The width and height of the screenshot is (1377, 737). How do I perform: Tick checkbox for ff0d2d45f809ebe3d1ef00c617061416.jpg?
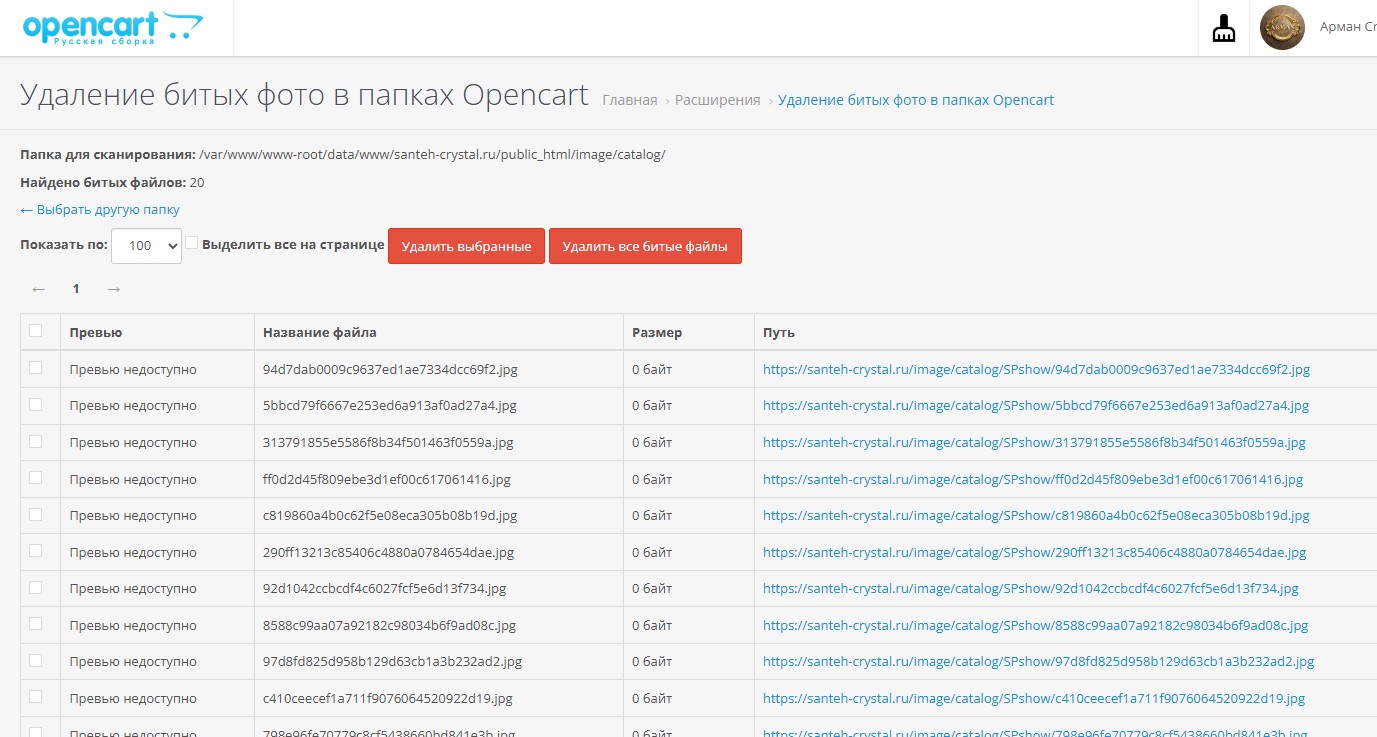pyautogui.click(x=36, y=478)
